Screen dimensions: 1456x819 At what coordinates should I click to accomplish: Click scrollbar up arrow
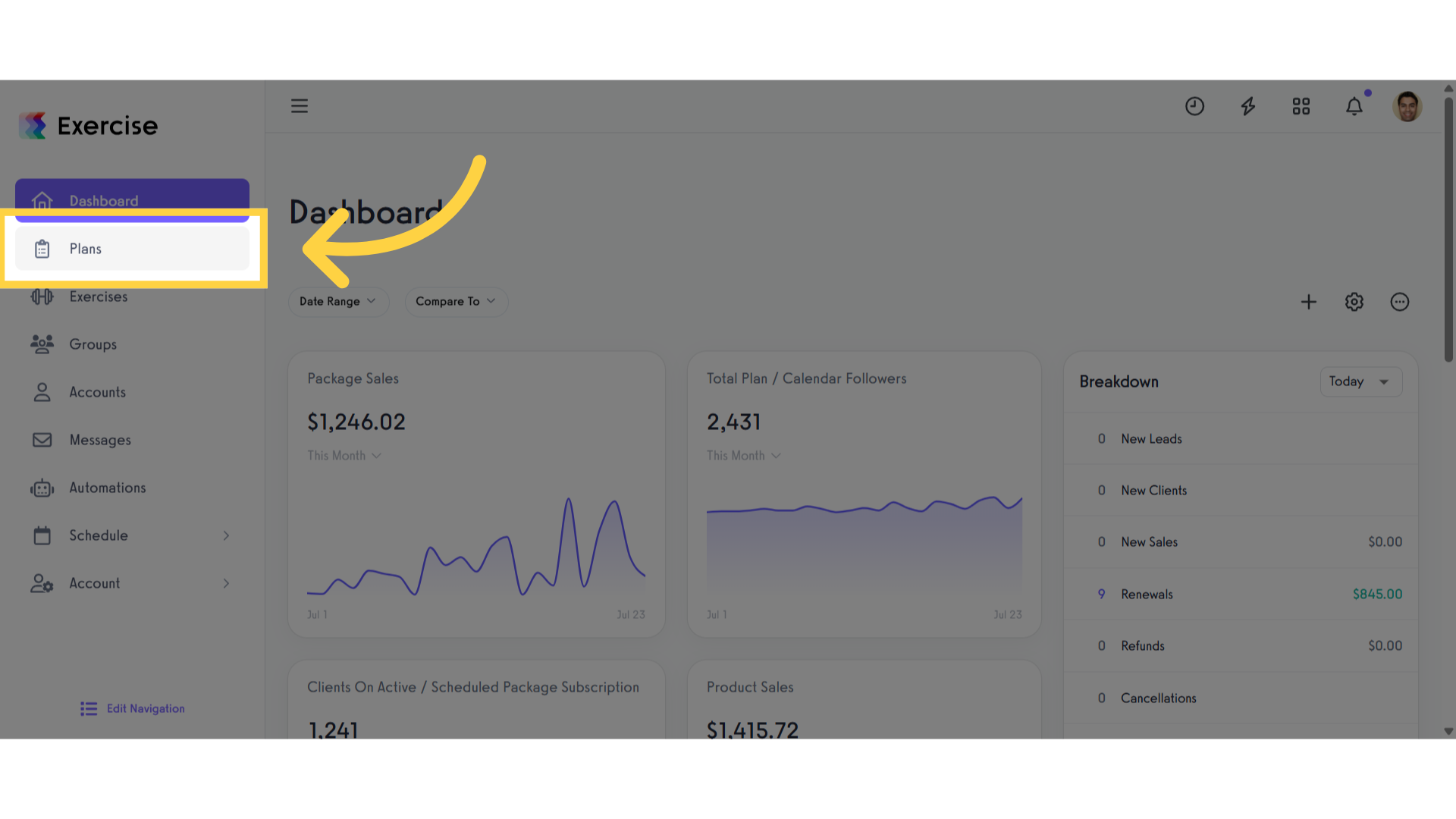(x=1448, y=88)
